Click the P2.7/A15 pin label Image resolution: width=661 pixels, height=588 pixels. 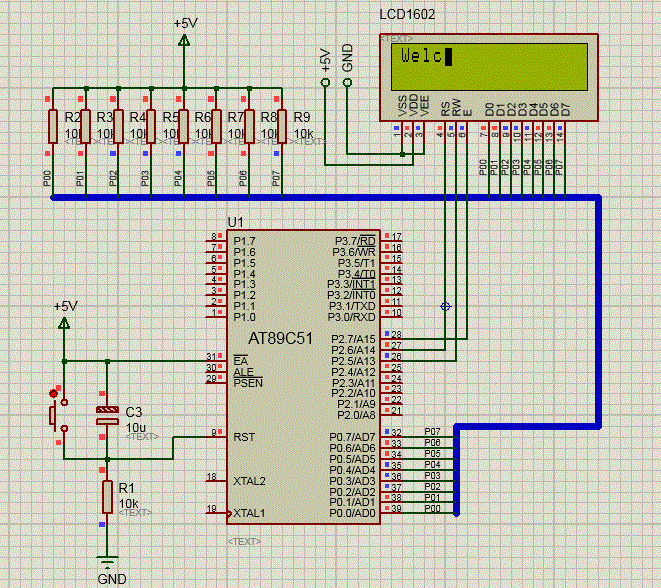pyautogui.click(x=353, y=339)
